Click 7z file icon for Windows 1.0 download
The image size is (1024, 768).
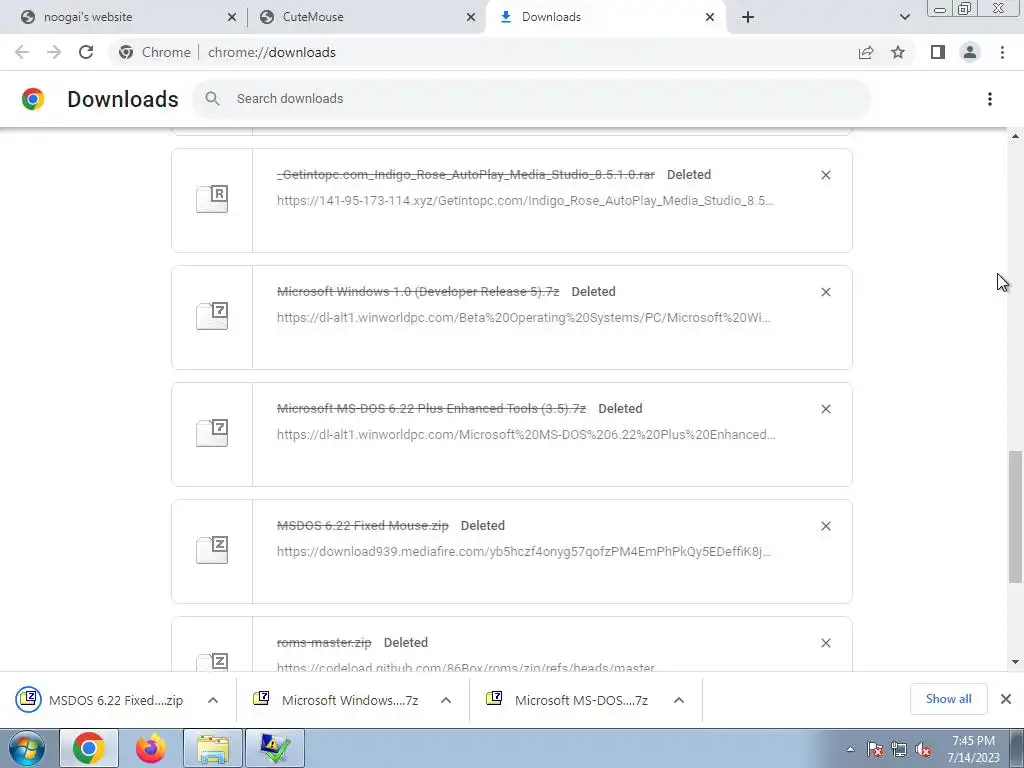coord(212,316)
